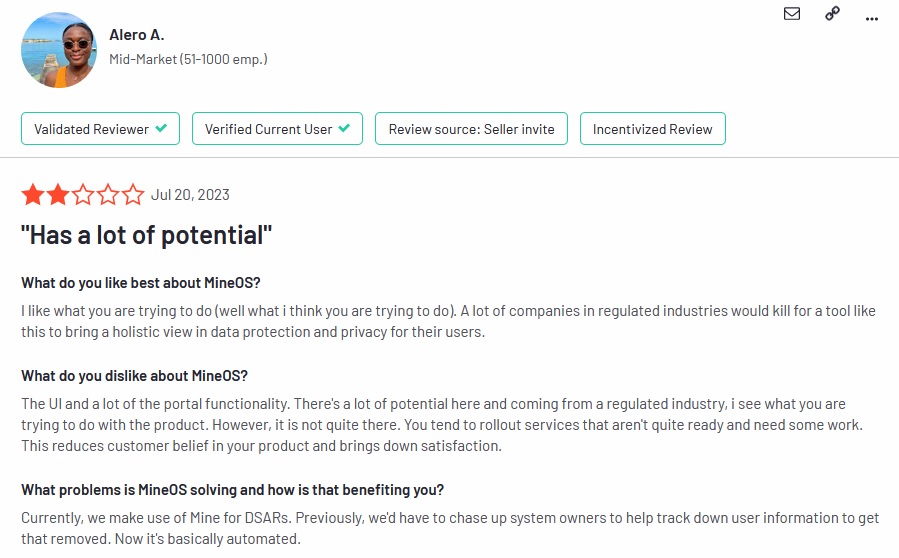899x558 pixels.
Task: Select the Verified Current User badge
Action: point(277,128)
